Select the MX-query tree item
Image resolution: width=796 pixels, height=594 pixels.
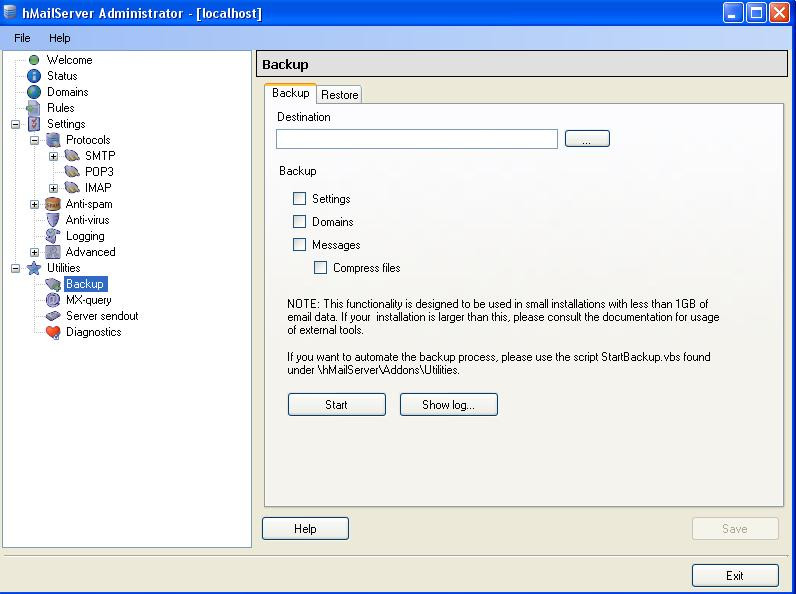pyautogui.click(x=88, y=300)
